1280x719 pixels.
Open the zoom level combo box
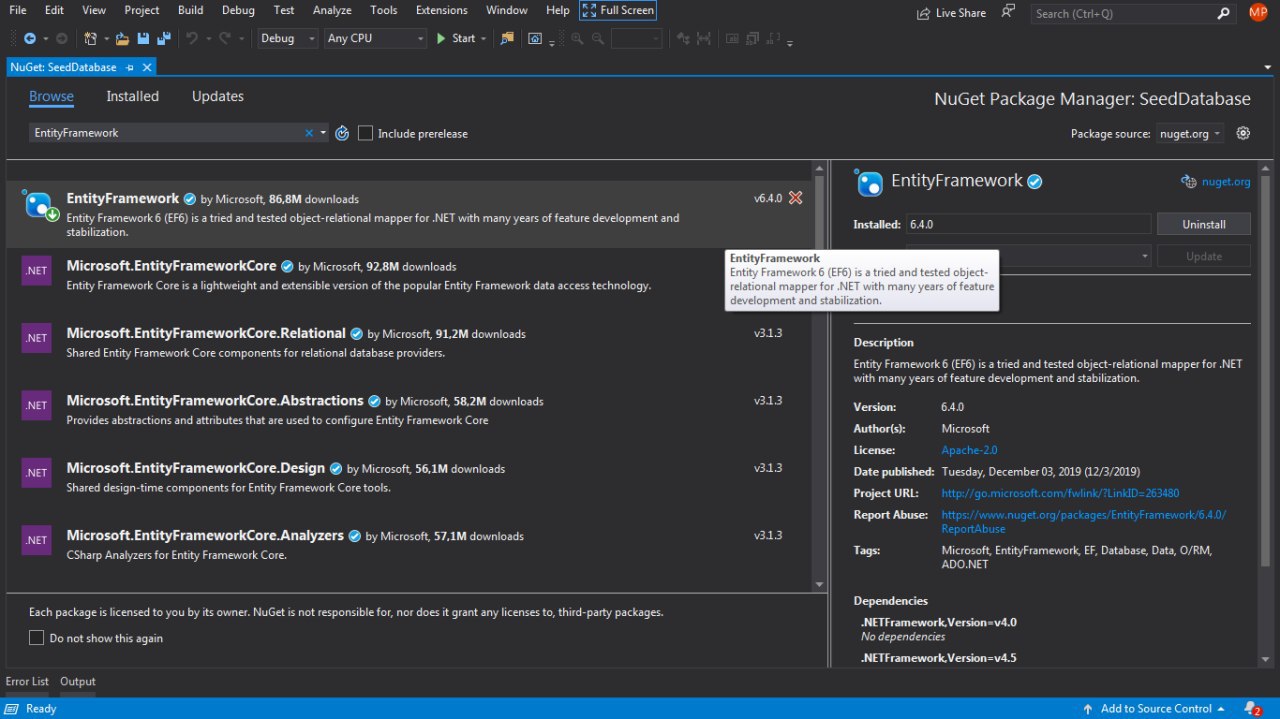tap(636, 38)
